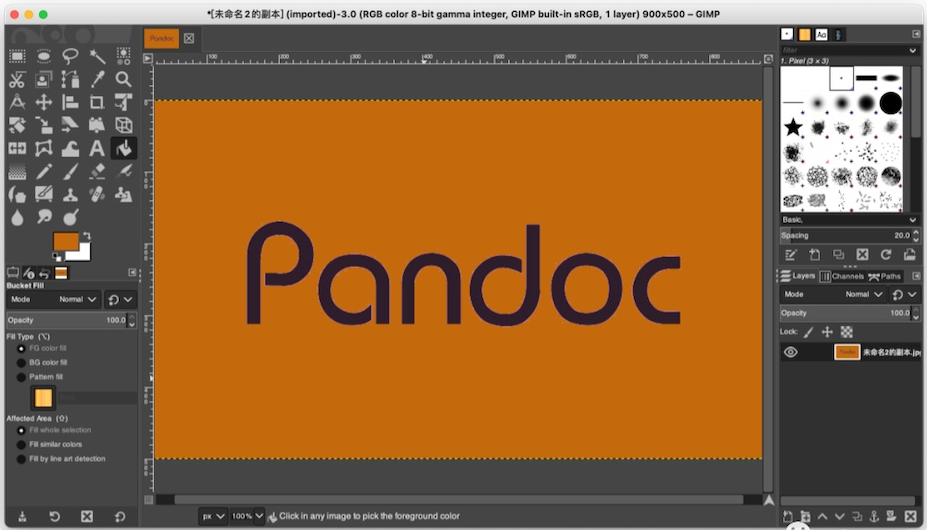Open brushes dock tab menu arrow
Image resolution: width=927 pixels, height=530 pixels.
[916, 34]
